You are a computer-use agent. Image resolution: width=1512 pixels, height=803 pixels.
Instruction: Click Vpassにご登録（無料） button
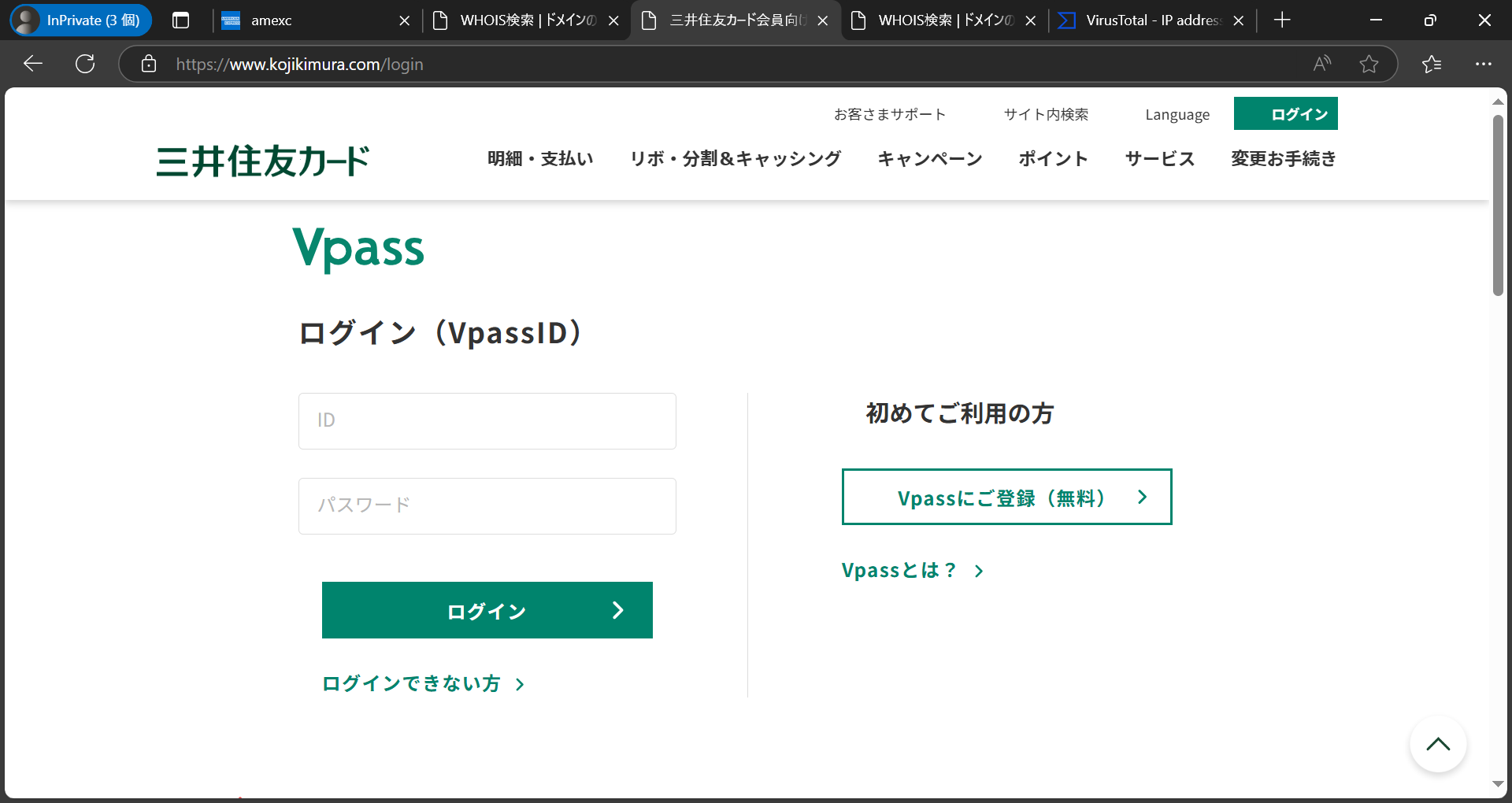click(1007, 497)
